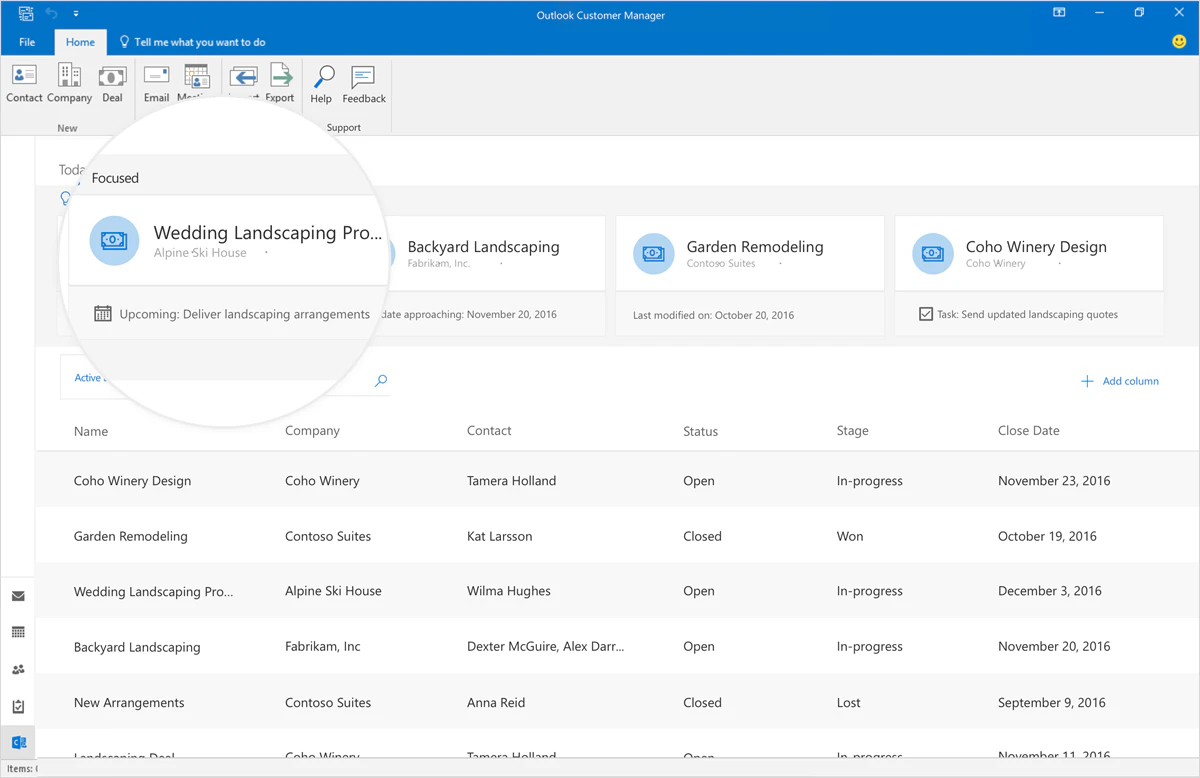
Task: Switch to the Calendar in the sidebar
Action: [x=18, y=632]
